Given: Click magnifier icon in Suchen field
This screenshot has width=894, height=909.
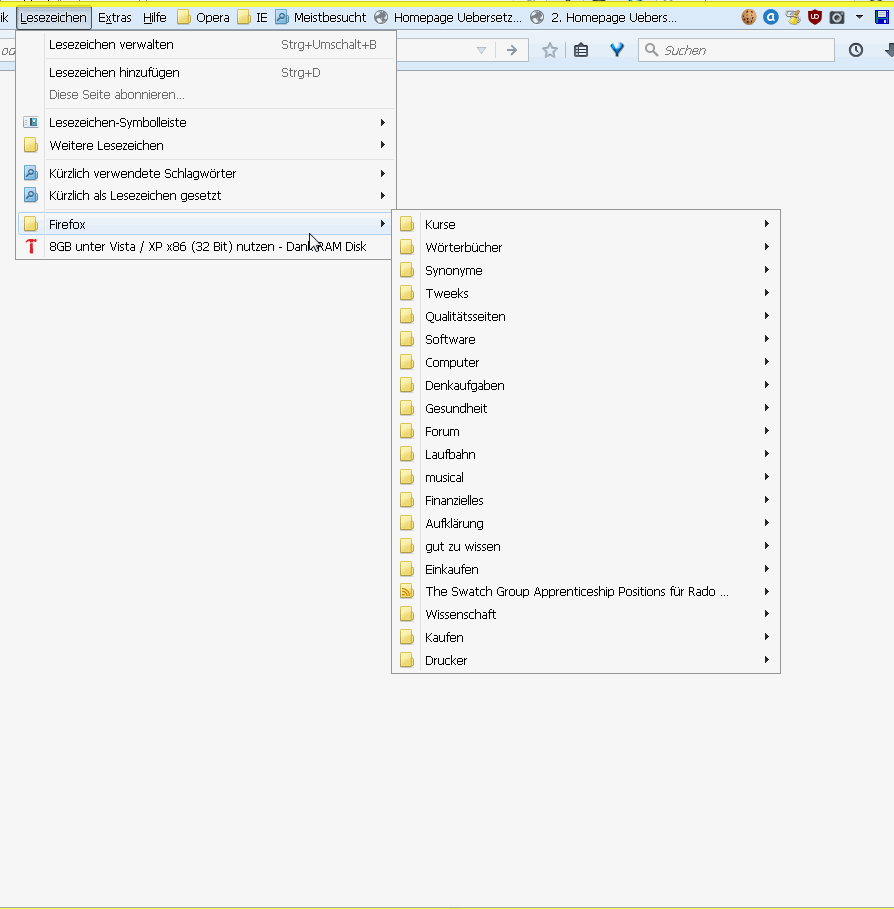Looking at the screenshot, I should point(651,50).
